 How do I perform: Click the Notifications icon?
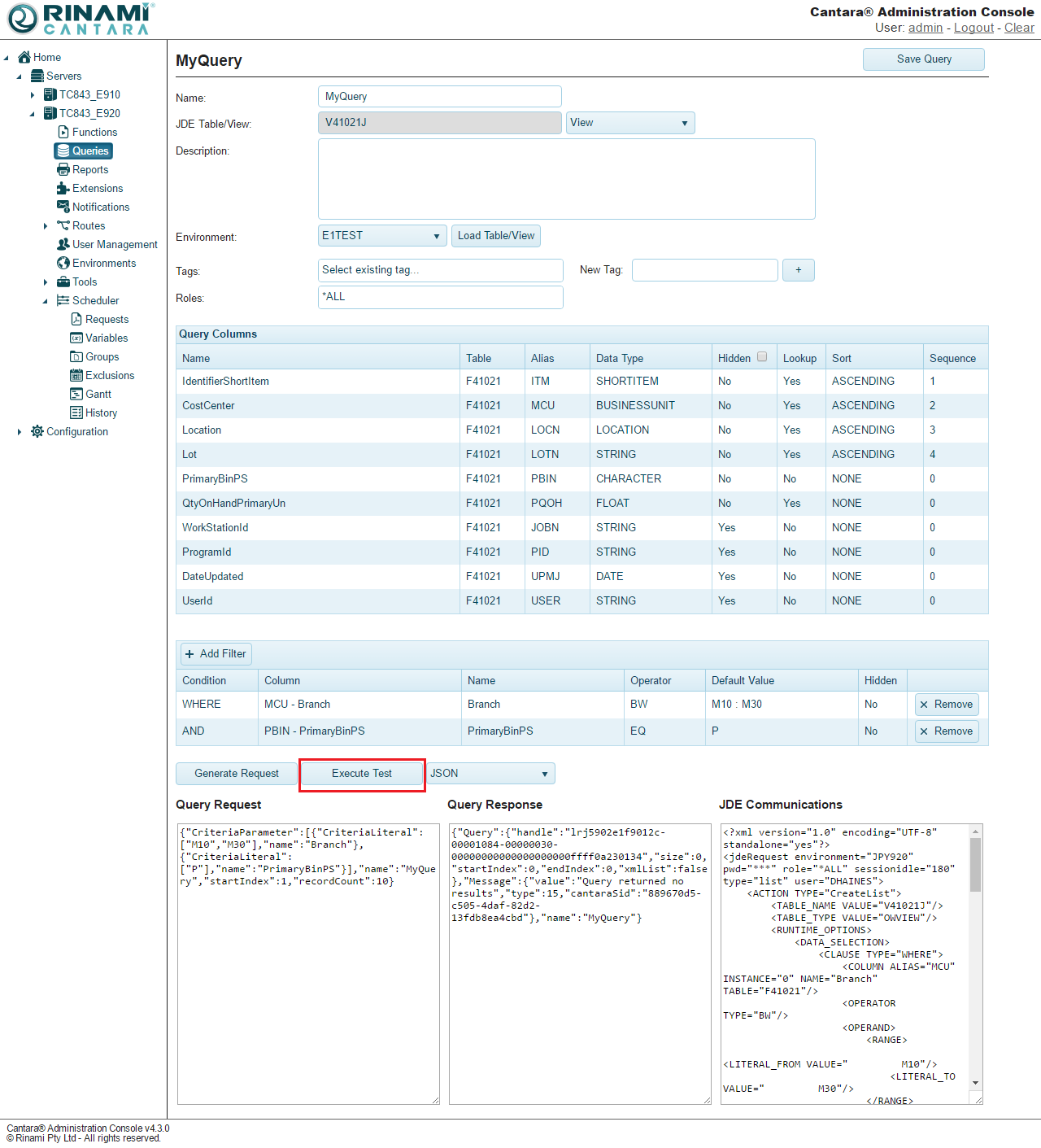point(63,207)
